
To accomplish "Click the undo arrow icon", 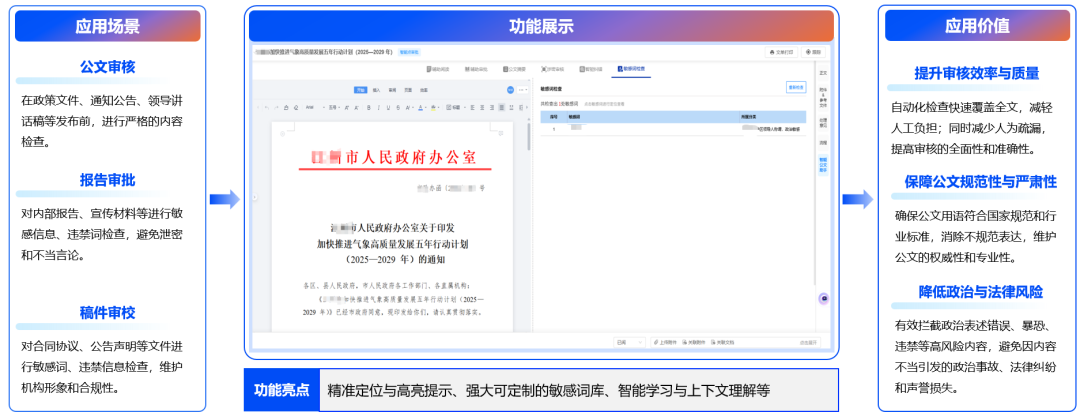I will [x=267, y=107].
